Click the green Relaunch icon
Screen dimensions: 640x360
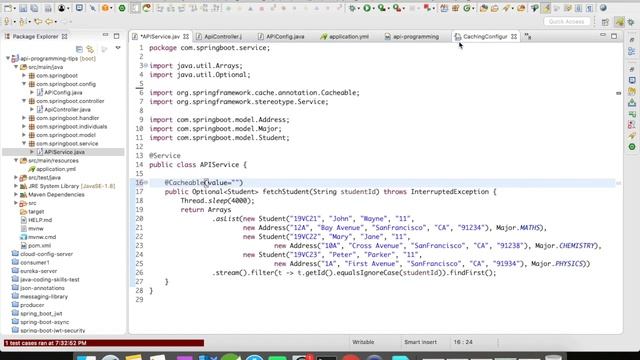tap(122, 8)
